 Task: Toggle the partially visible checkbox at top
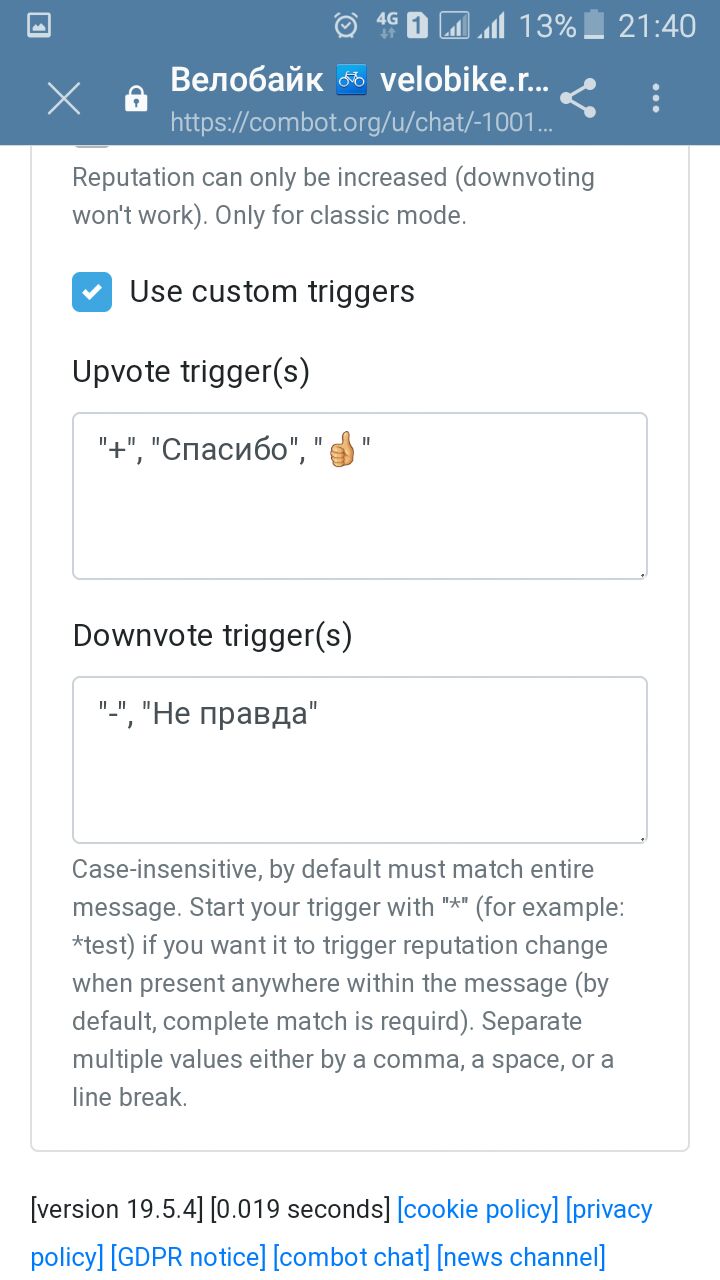(92, 146)
